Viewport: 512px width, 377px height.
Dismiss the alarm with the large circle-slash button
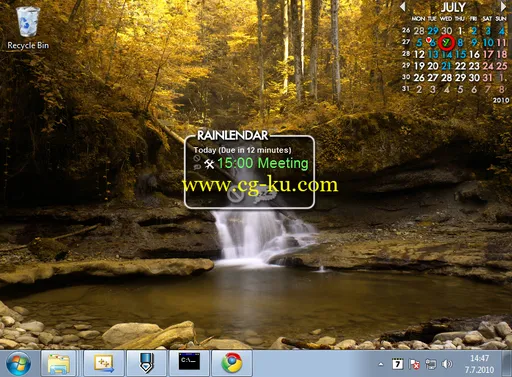tap(236, 194)
